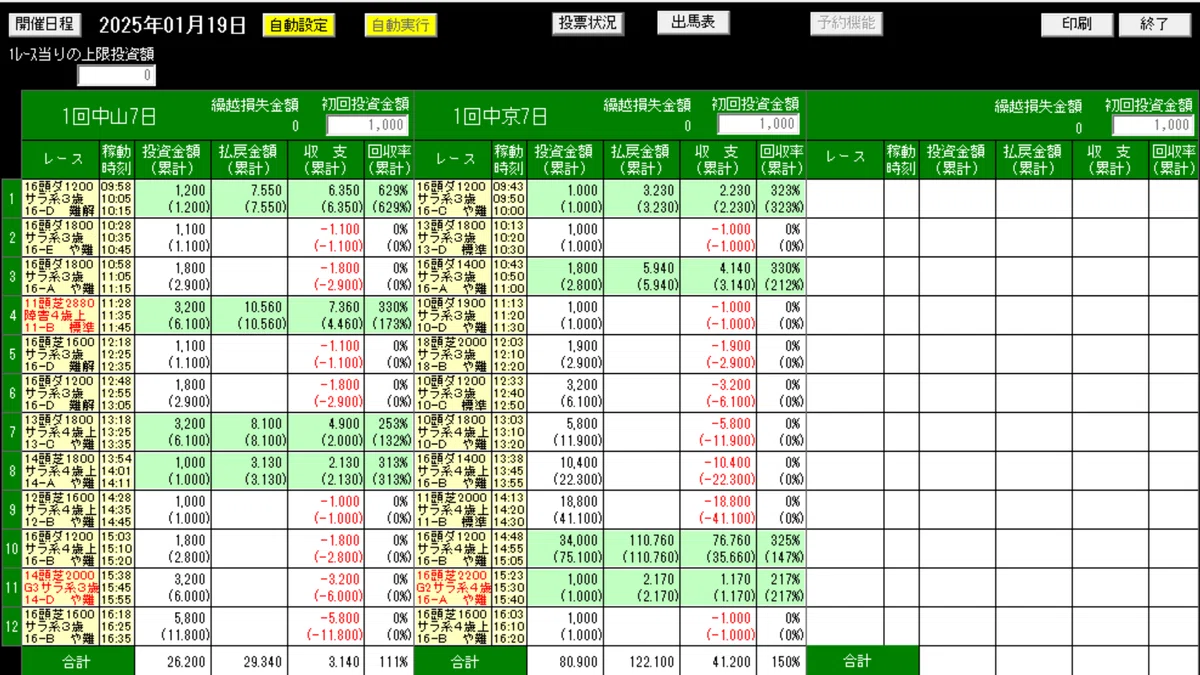
Task: Click red race cell 14頭芝2000 G3サラ系3歳
Action: coord(60,587)
